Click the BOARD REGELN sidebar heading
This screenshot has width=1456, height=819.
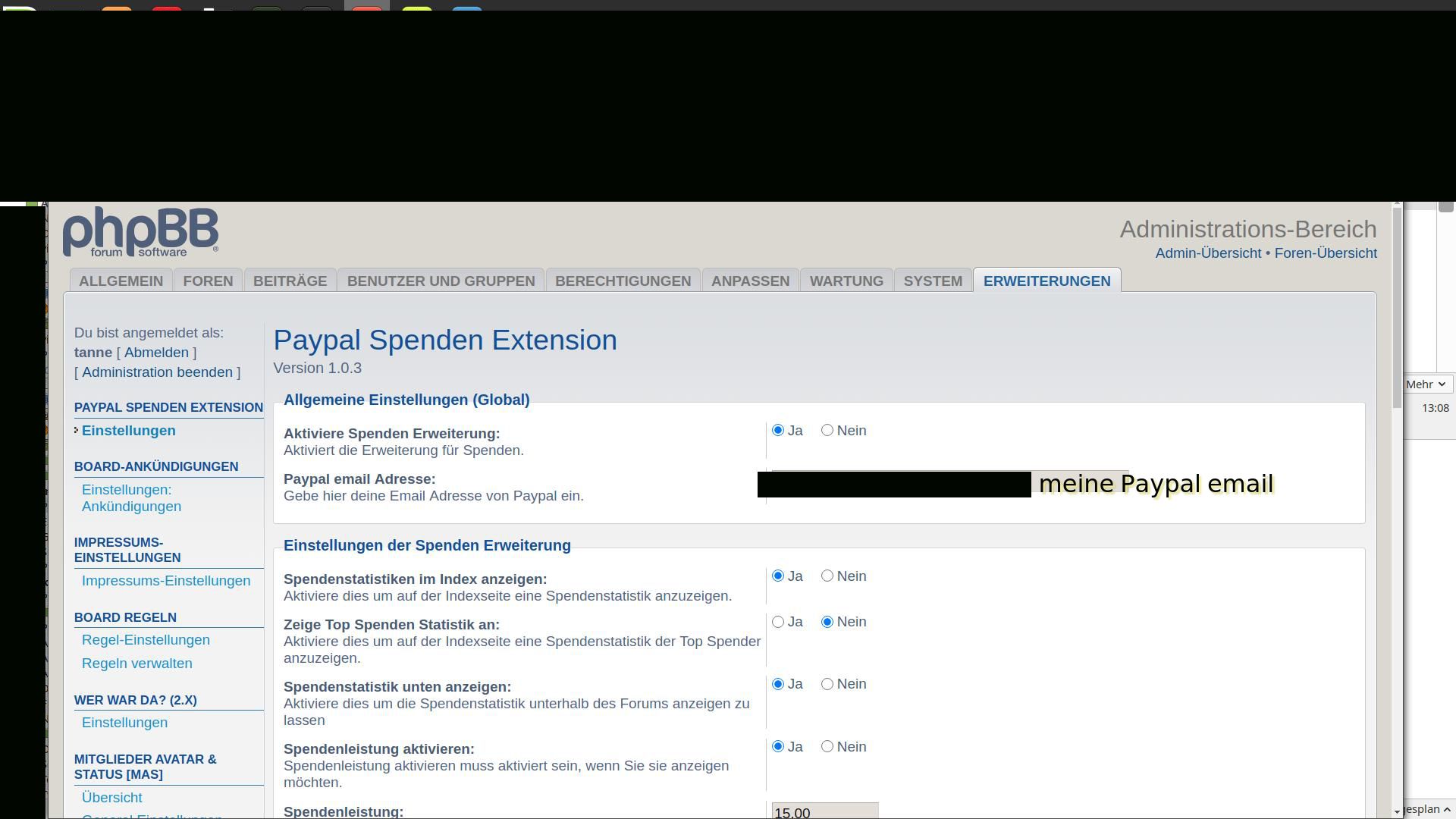tap(125, 617)
